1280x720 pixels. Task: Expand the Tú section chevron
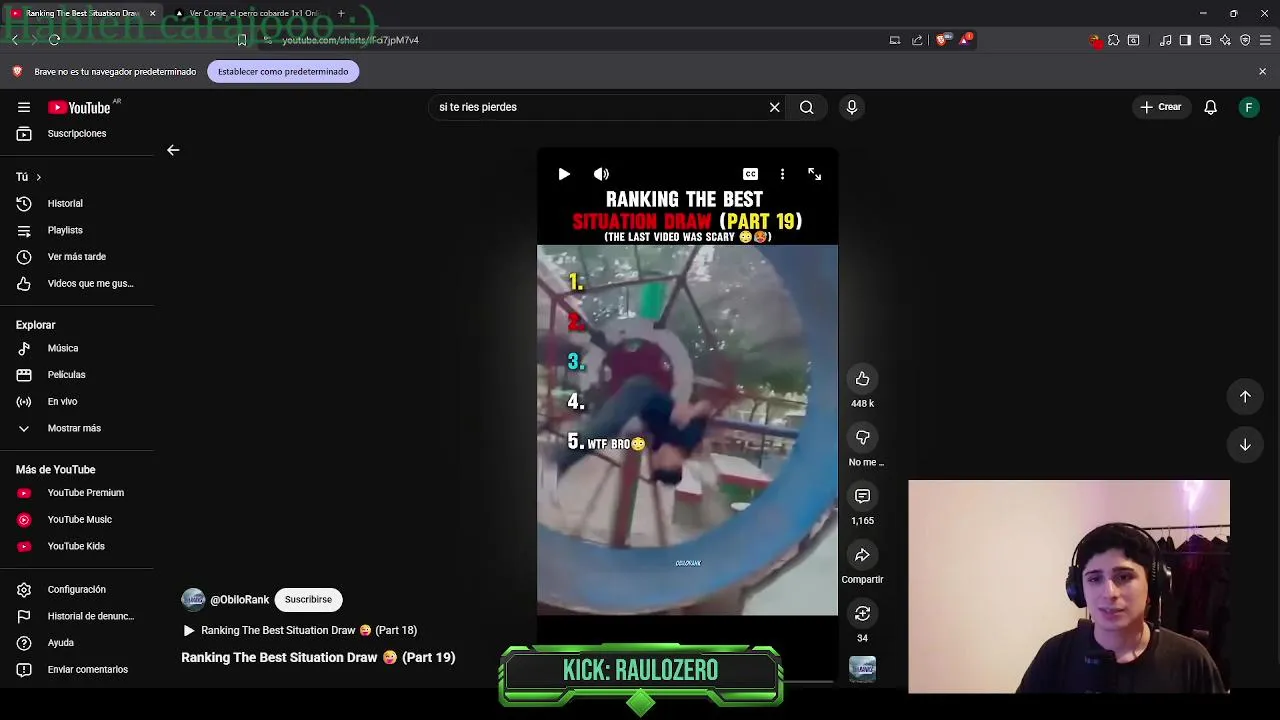click(x=38, y=177)
